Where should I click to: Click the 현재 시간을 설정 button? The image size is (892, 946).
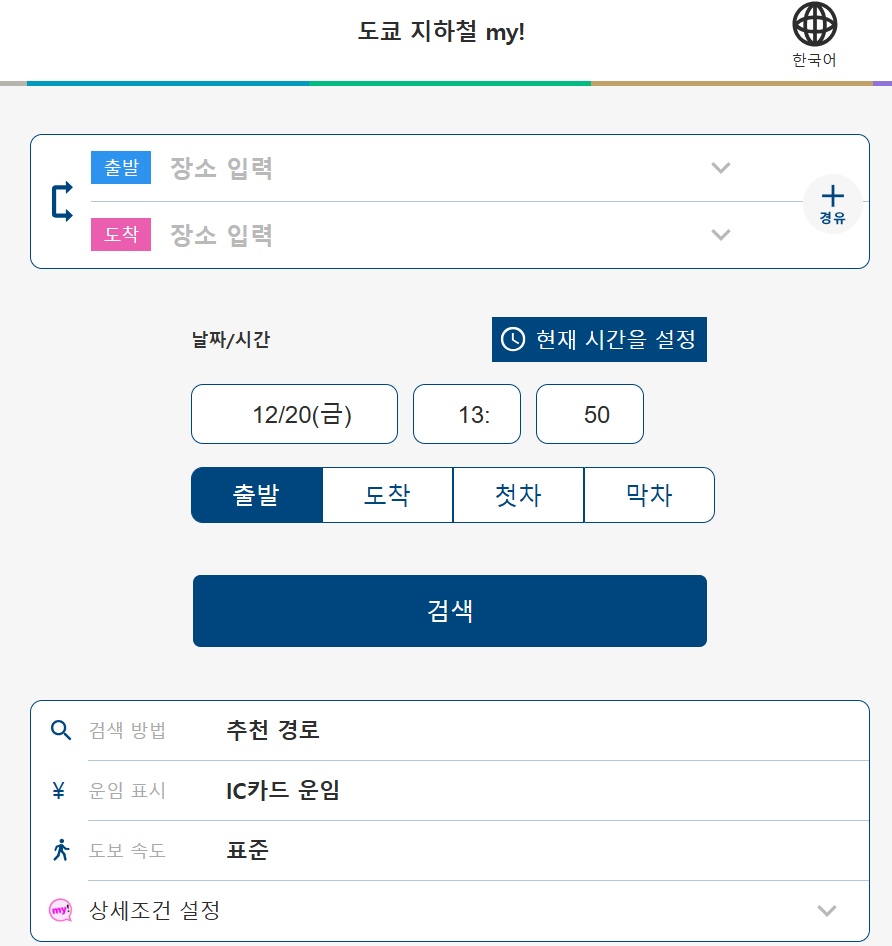[x=599, y=339]
